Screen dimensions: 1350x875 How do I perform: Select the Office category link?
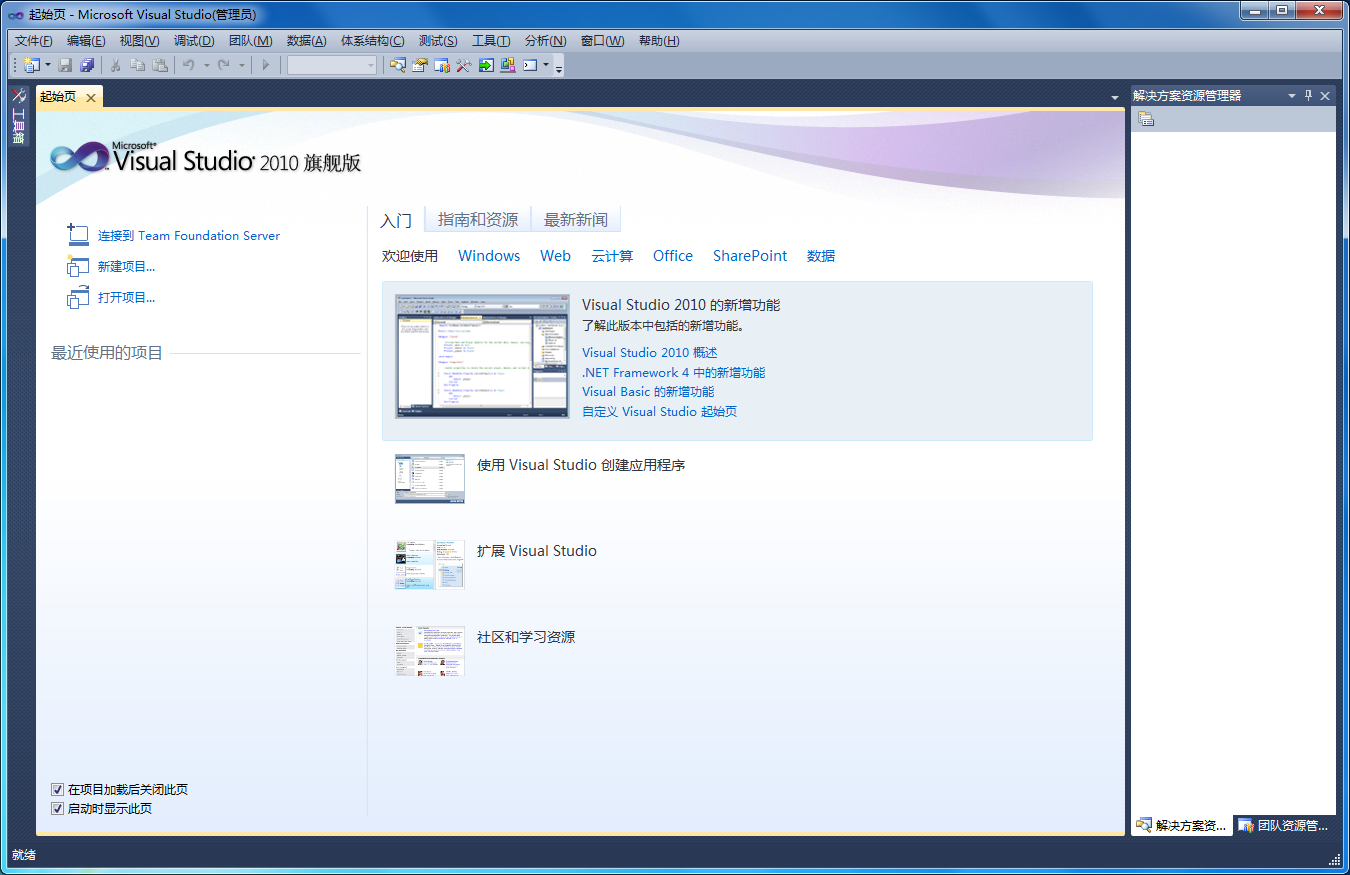click(x=673, y=256)
